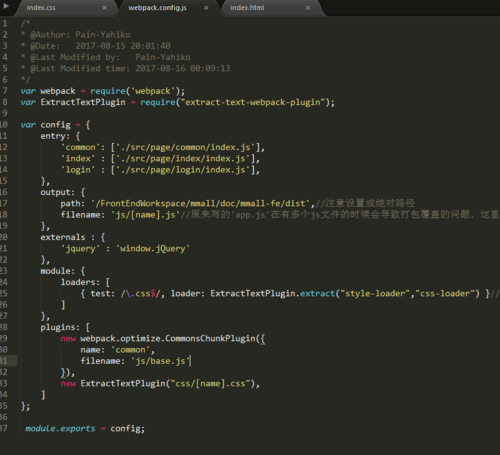Click the '@Last Modified by:' comment text
The image size is (500, 455).
pyautogui.click(x=75, y=57)
